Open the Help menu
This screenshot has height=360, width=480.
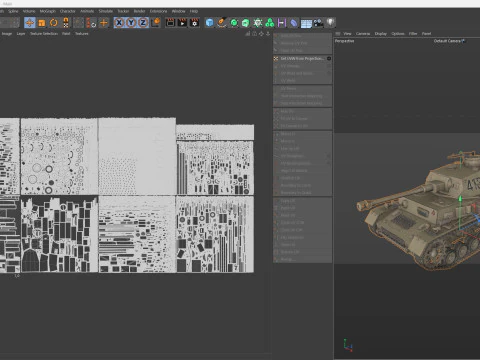194,11
